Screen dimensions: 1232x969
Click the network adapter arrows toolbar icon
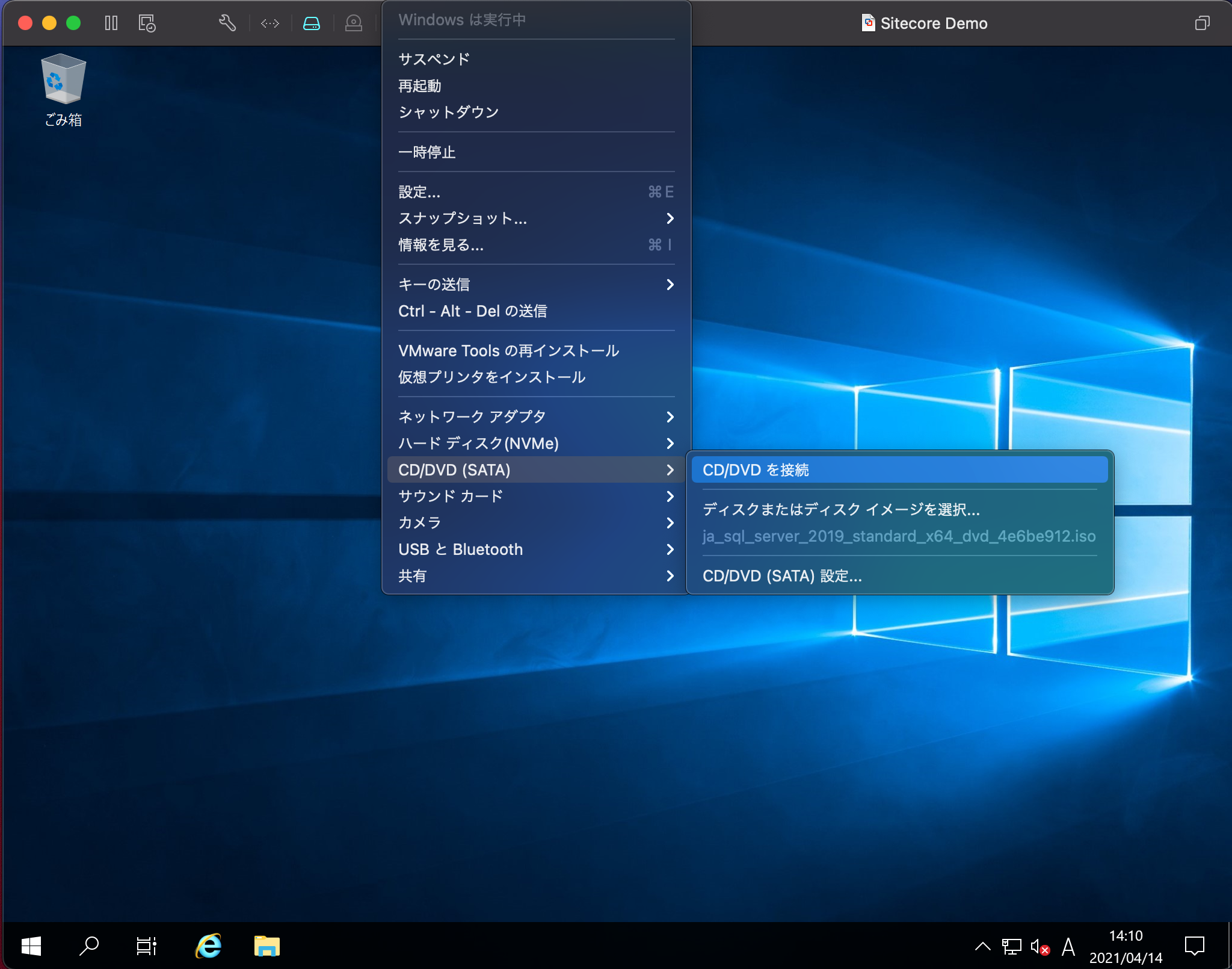click(x=270, y=23)
